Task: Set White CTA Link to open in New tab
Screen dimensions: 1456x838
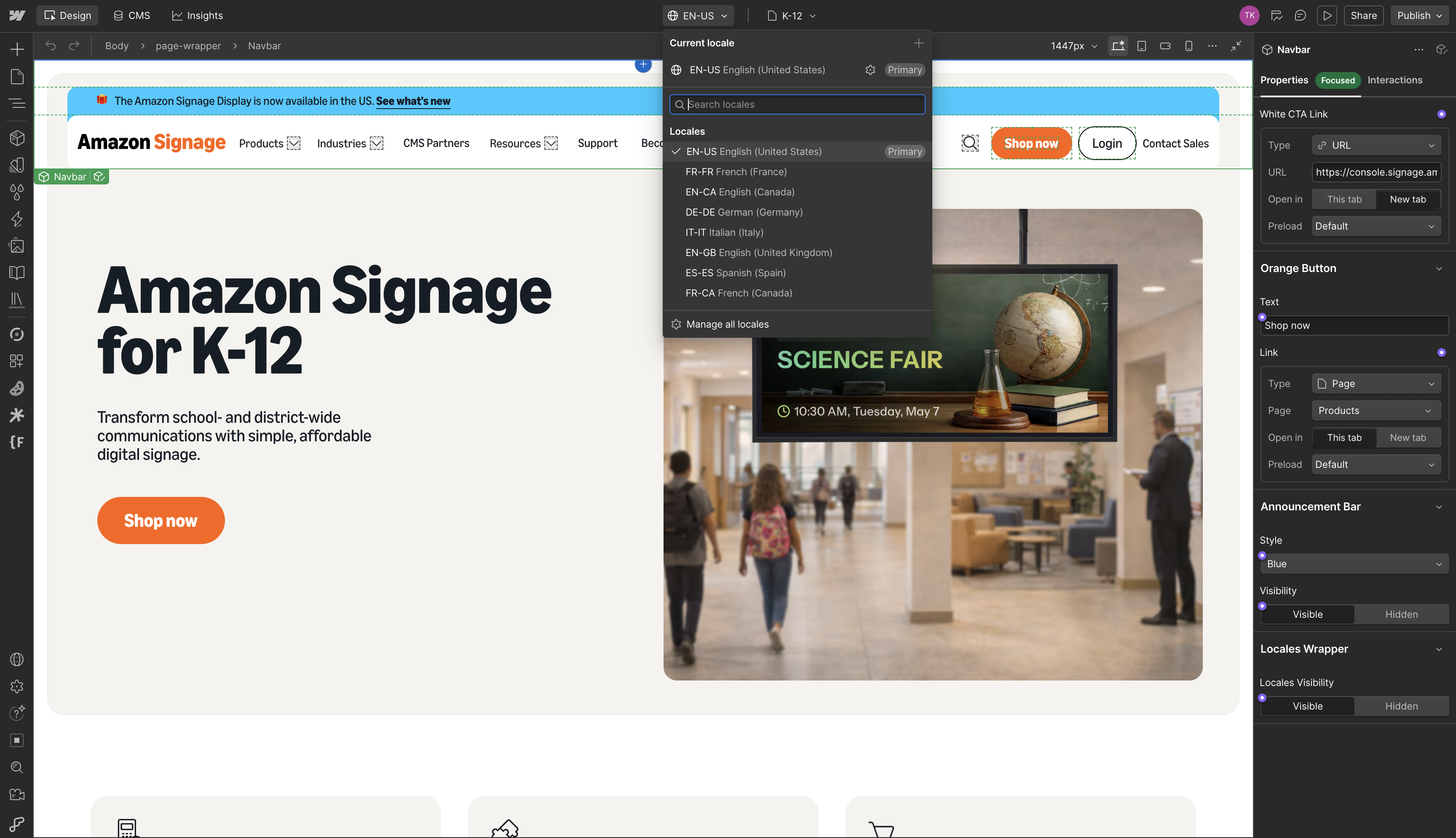Action: point(1408,199)
